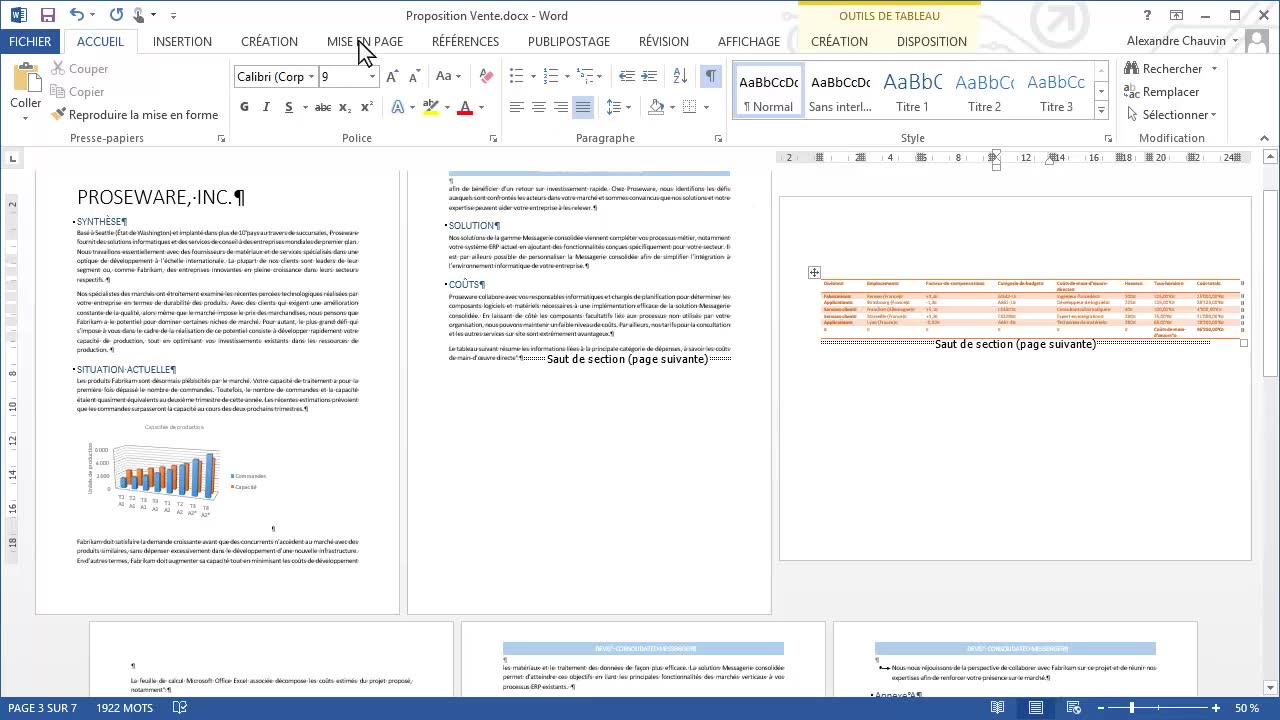Viewport: 1280px width, 720px height.
Task: Toggle underline formatting (S)
Action: point(288,107)
